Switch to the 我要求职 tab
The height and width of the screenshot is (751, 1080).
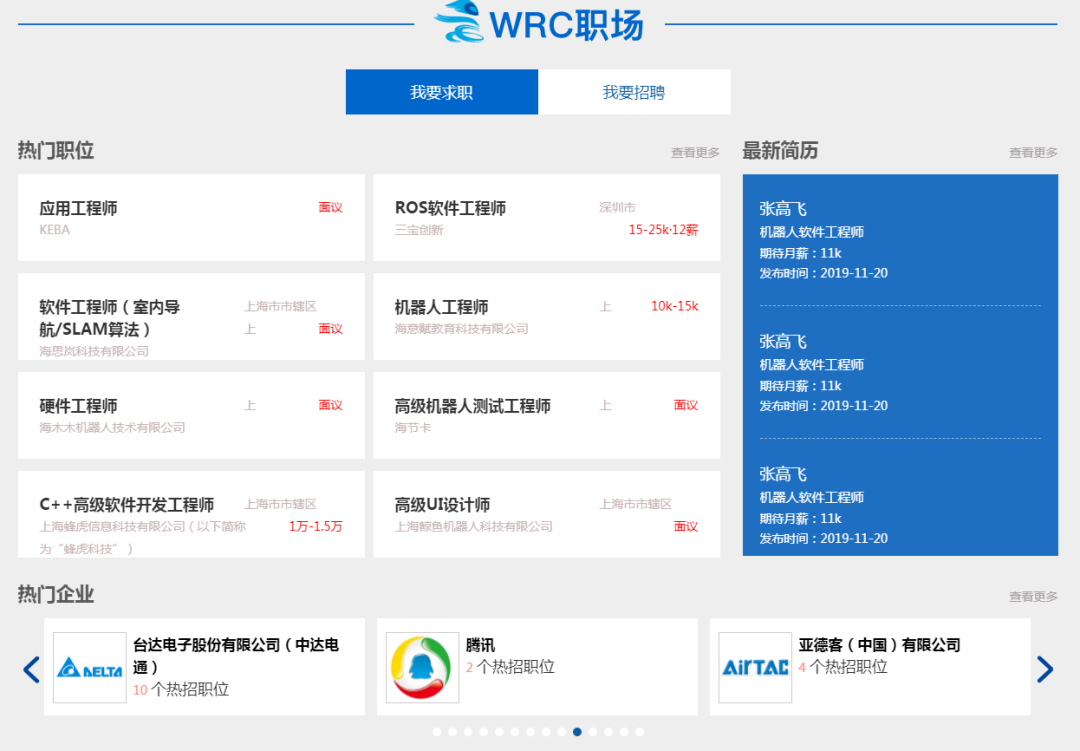[441, 92]
